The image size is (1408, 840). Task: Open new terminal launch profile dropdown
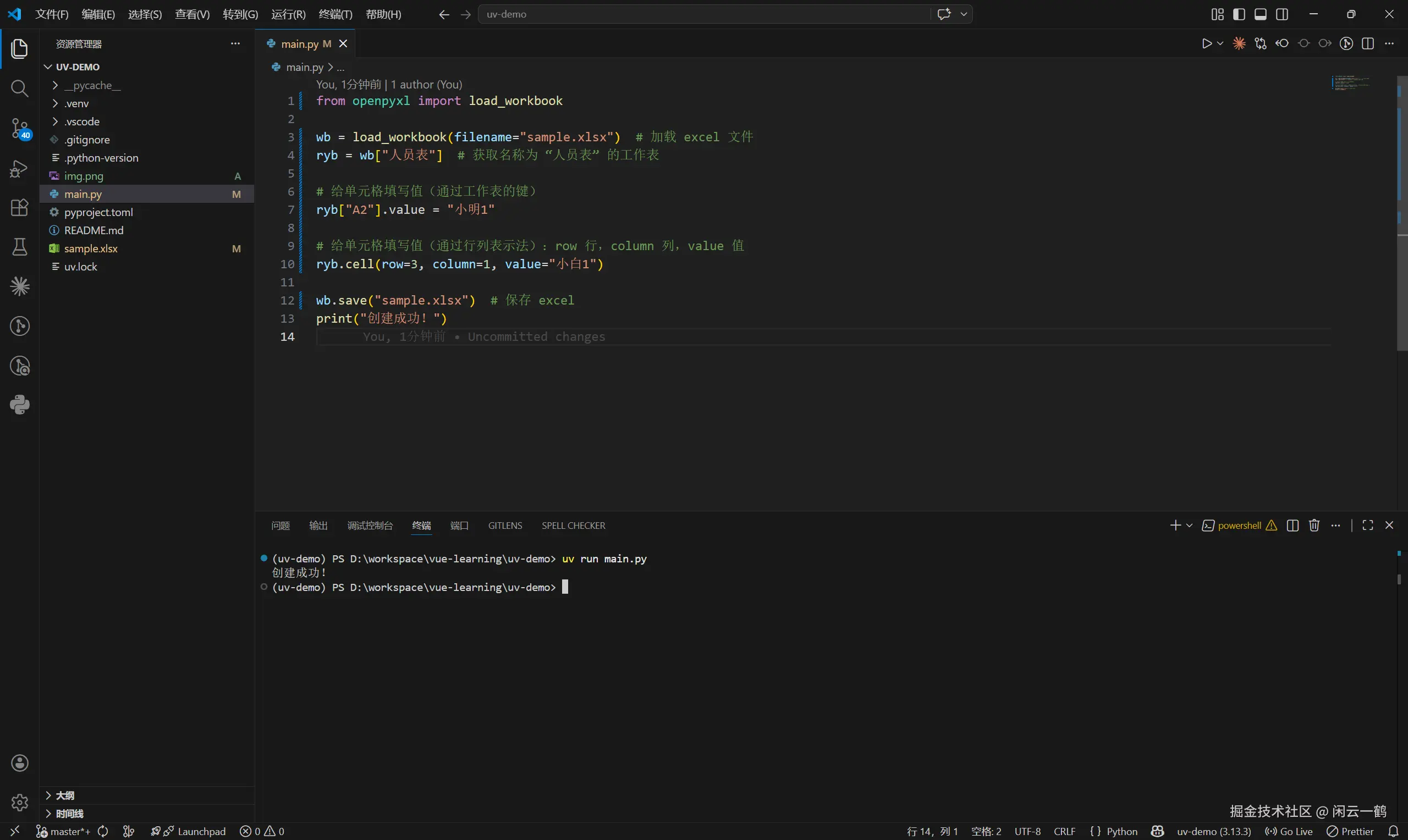pyautogui.click(x=1190, y=526)
